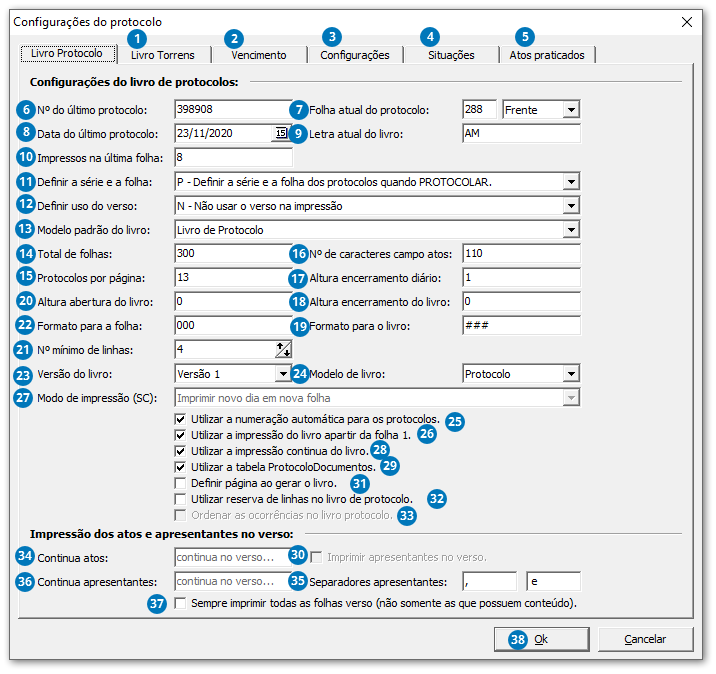716x674 pixels.
Task: Click the Ok button
Action: pos(542,639)
